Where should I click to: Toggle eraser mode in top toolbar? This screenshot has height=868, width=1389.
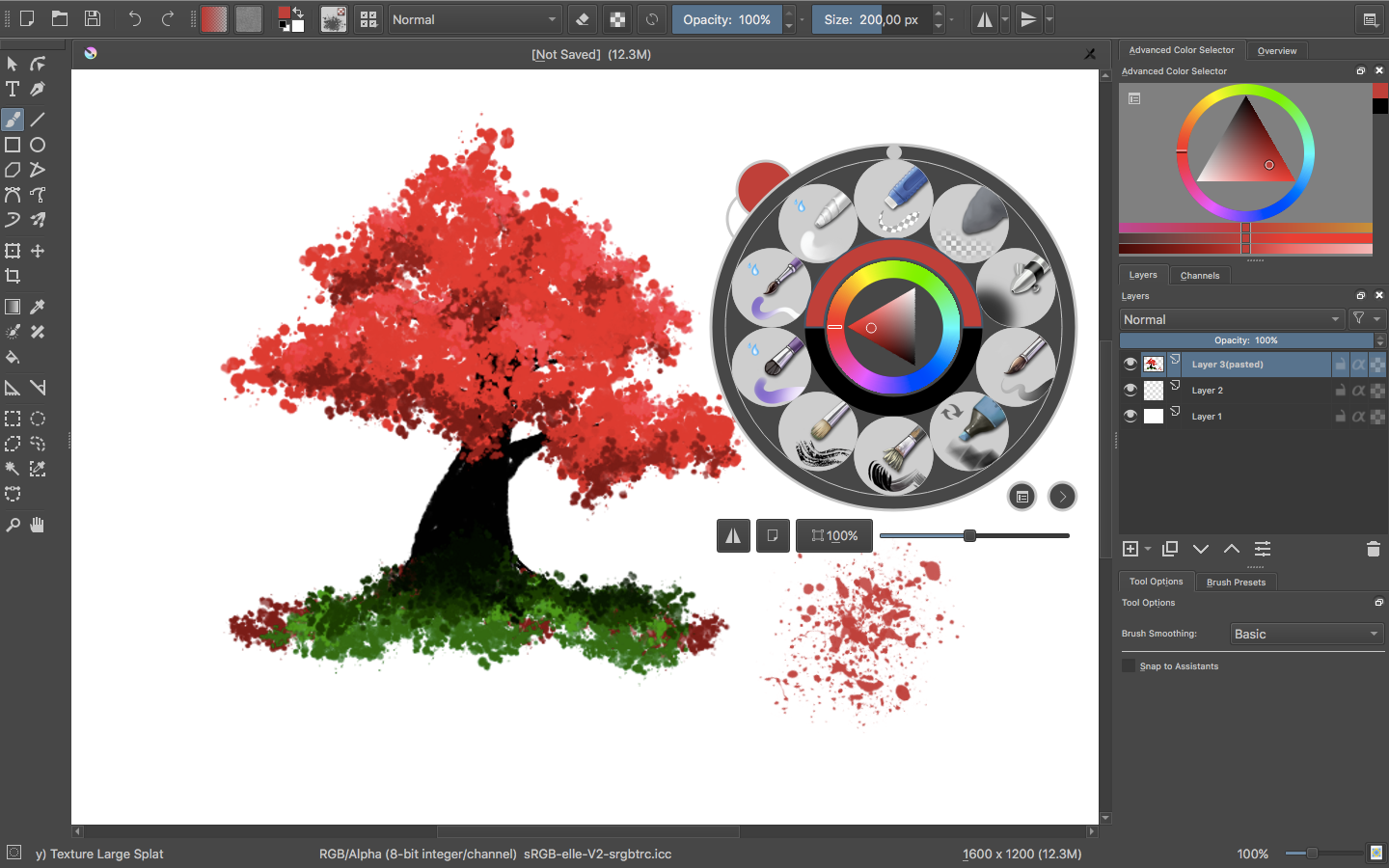click(x=583, y=19)
